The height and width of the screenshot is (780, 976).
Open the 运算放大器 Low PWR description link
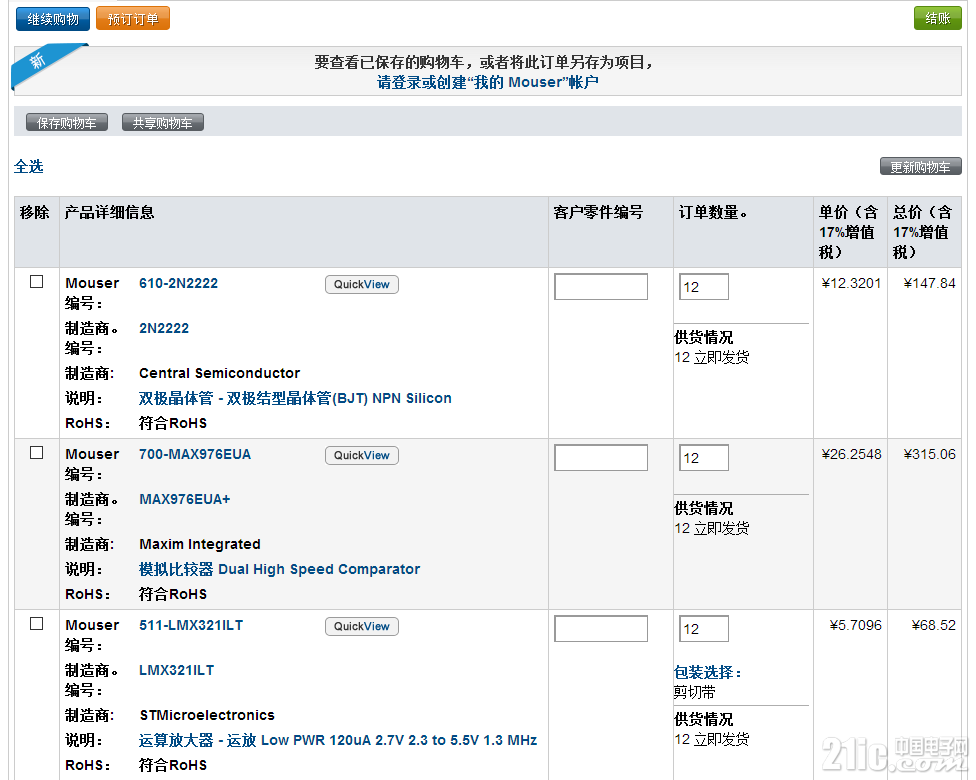[x=338, y=740]
